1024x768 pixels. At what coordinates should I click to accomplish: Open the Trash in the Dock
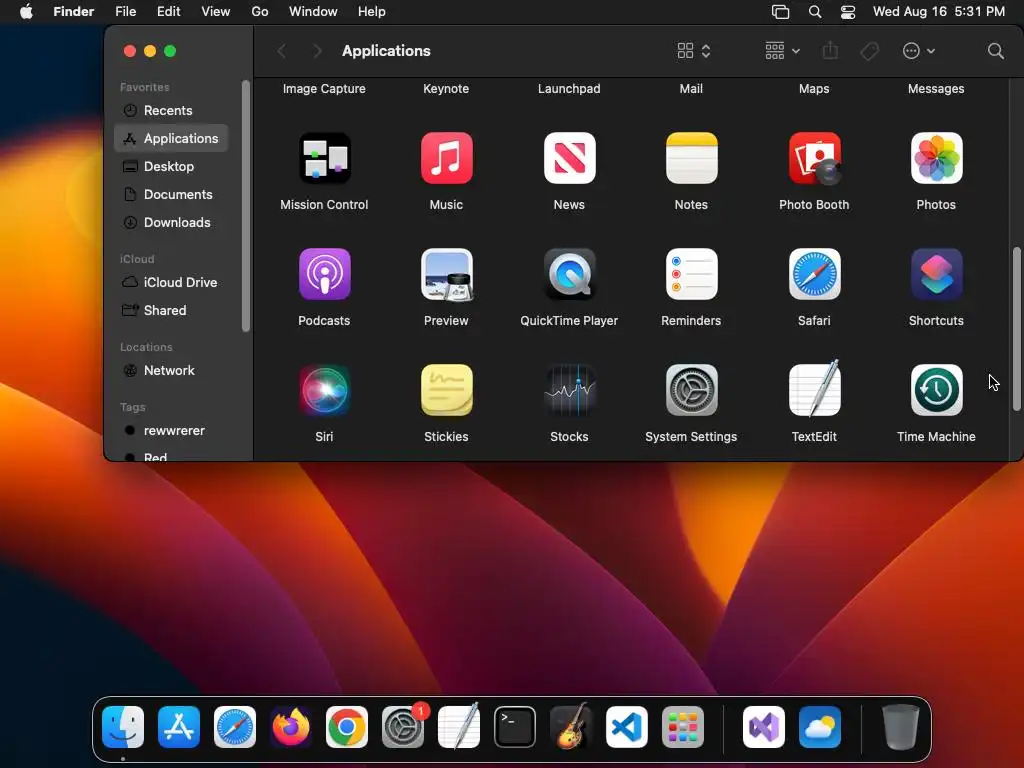pos(901,727)
